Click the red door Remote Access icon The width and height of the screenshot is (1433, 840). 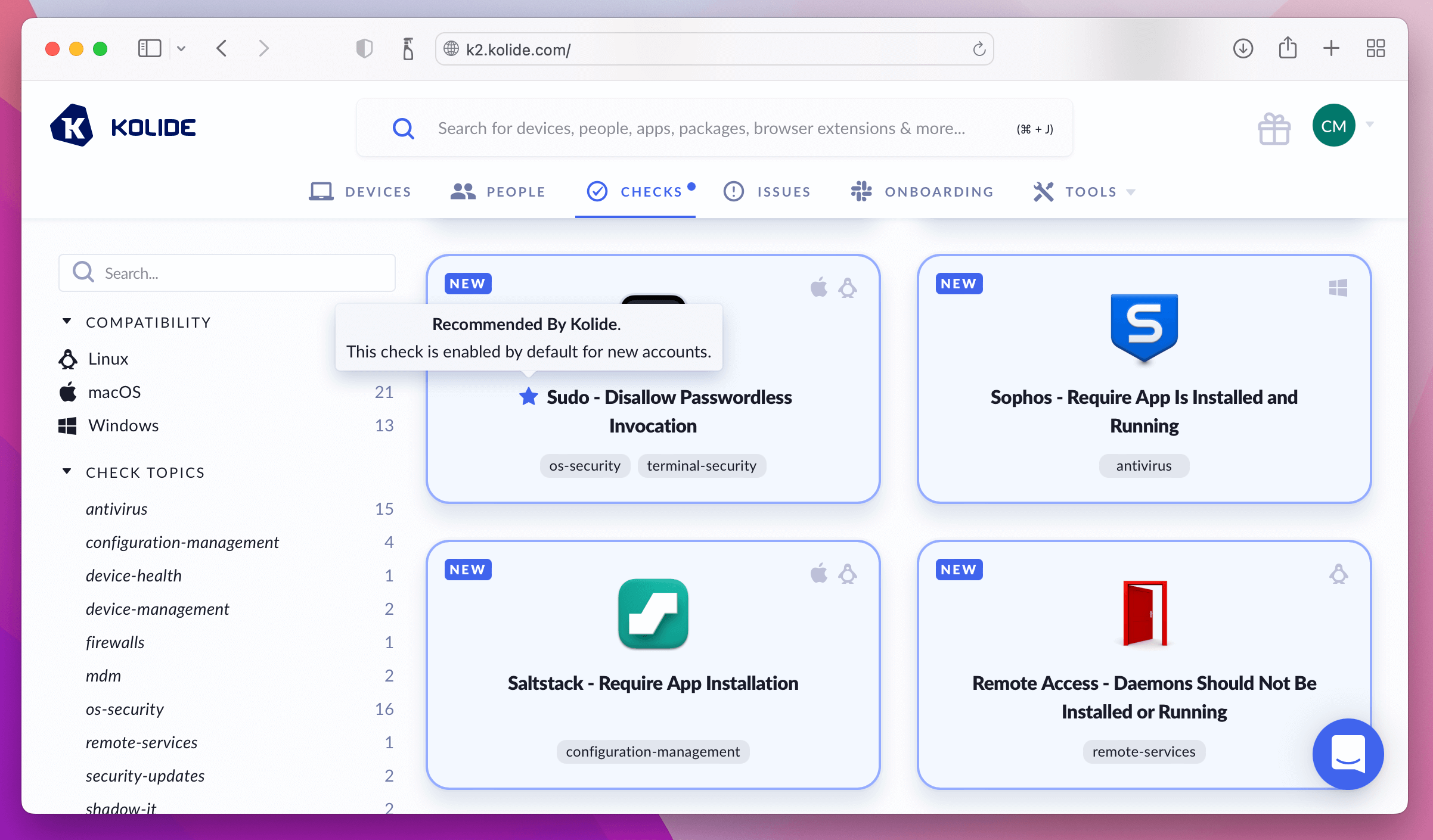pyautogui.click(x=1144, y=614)
